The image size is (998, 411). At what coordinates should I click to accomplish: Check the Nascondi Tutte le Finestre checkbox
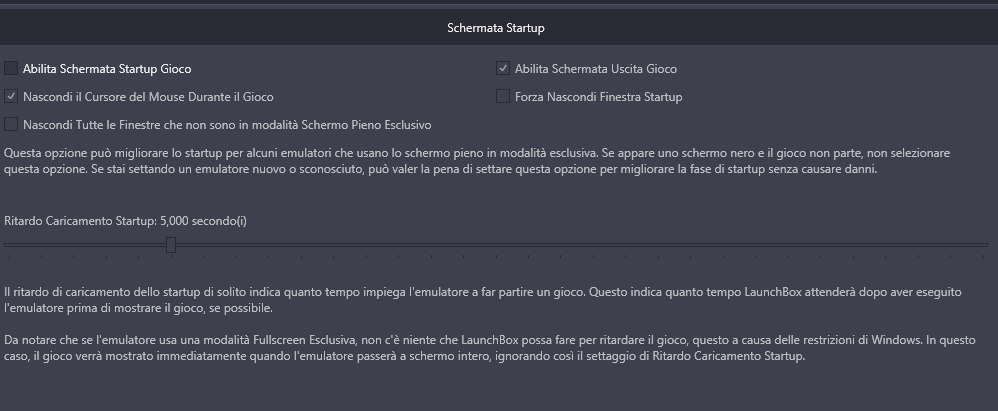11,124
